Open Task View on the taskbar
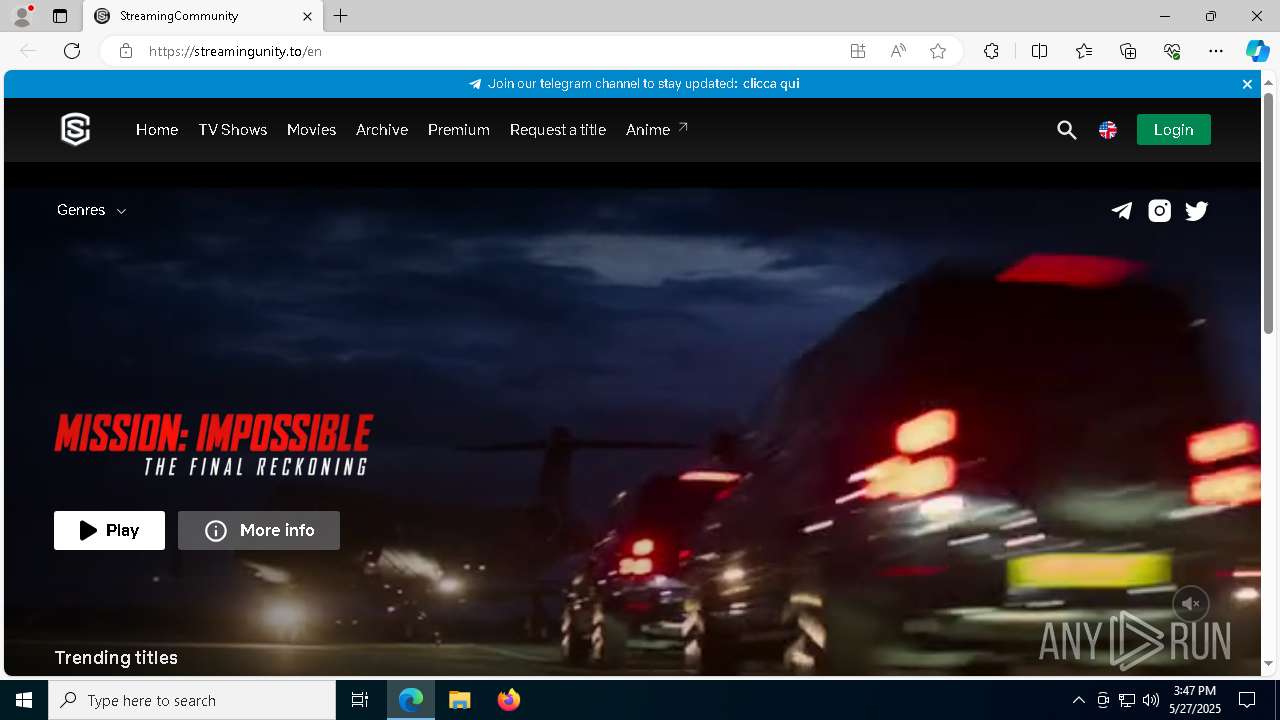The image size is (1280, 720). coord(360,700)
